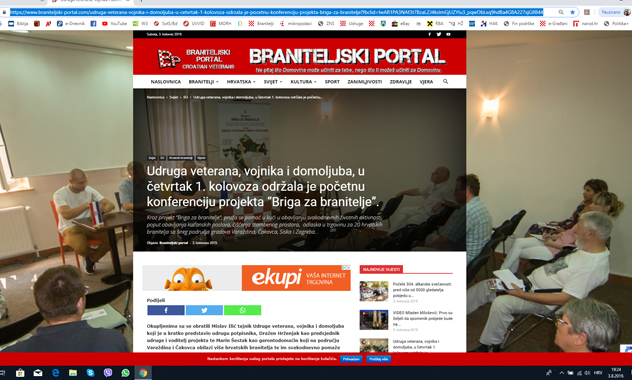Bookmark page with the star icon

pyautogui.click(x=572, y=12)
